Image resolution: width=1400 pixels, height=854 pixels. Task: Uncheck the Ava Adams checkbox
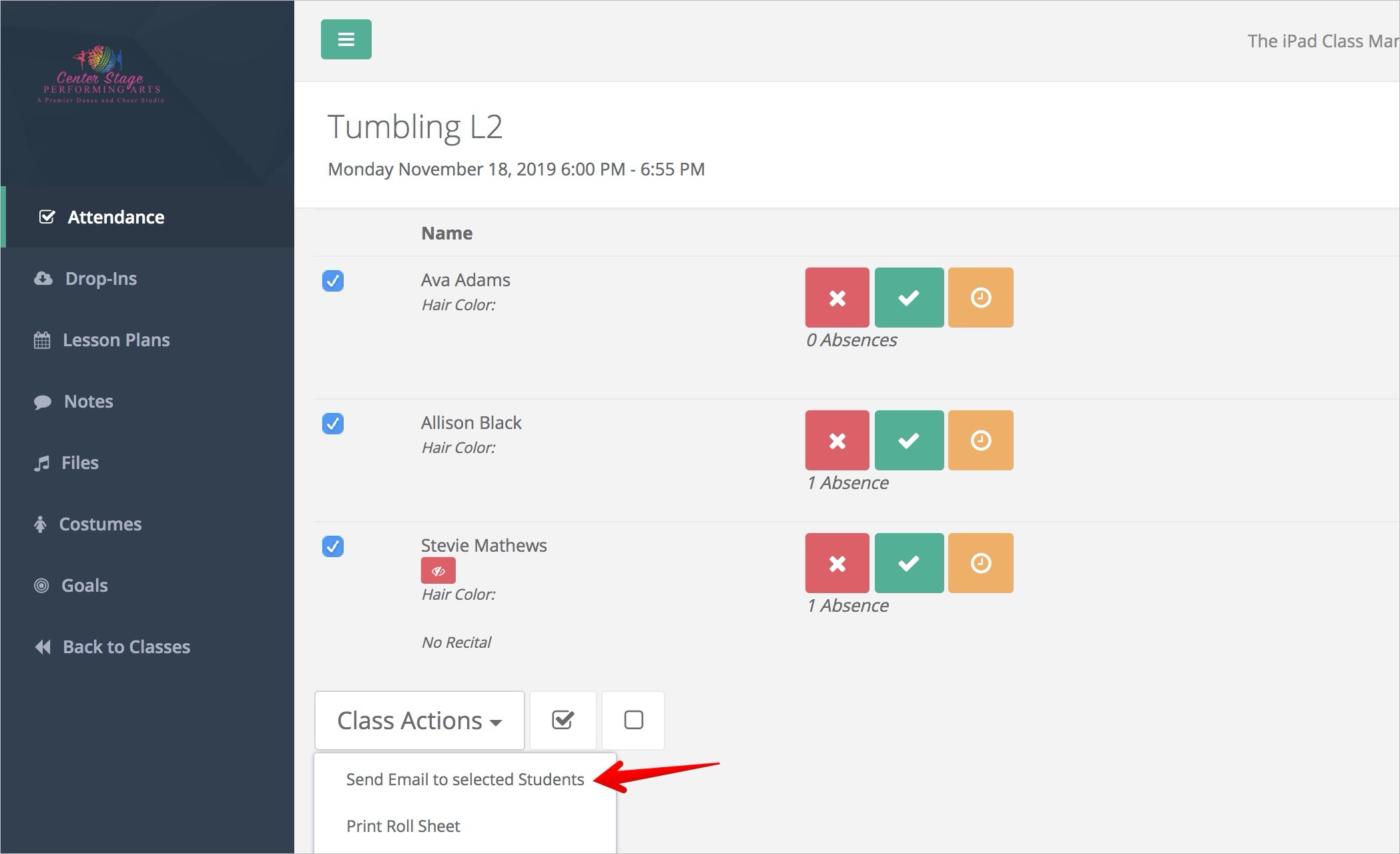(x=333, y=281)
